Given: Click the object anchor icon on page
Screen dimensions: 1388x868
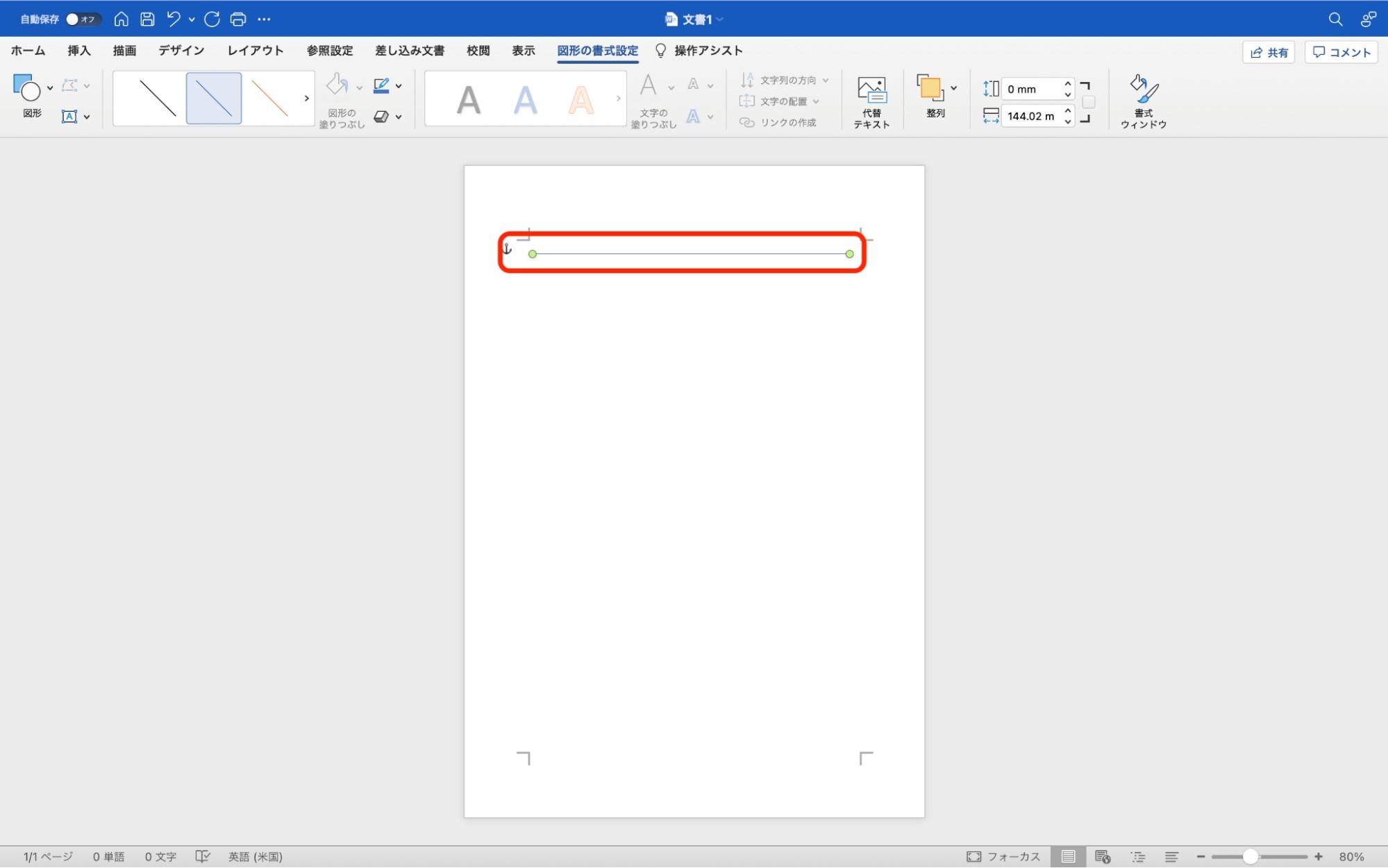Looking at the screenshot, I should click(x=508, y=249).
